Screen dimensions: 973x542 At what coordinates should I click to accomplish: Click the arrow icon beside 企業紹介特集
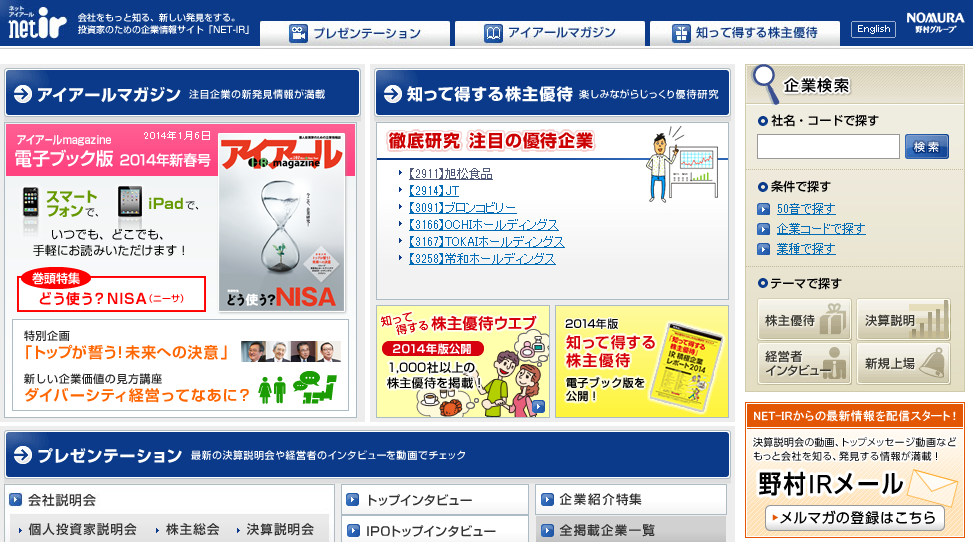tap(547, 499)
